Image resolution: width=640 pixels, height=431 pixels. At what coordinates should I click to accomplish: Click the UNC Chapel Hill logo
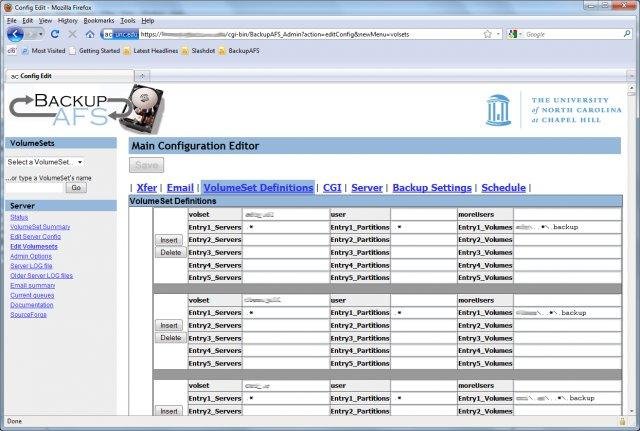(554, 110)
